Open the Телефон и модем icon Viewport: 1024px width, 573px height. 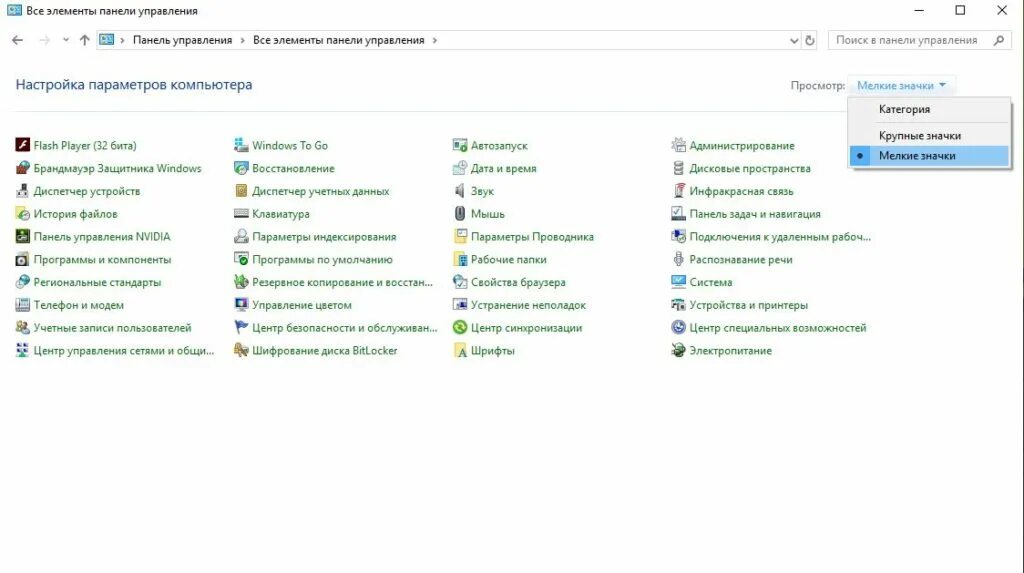[22, 305]
